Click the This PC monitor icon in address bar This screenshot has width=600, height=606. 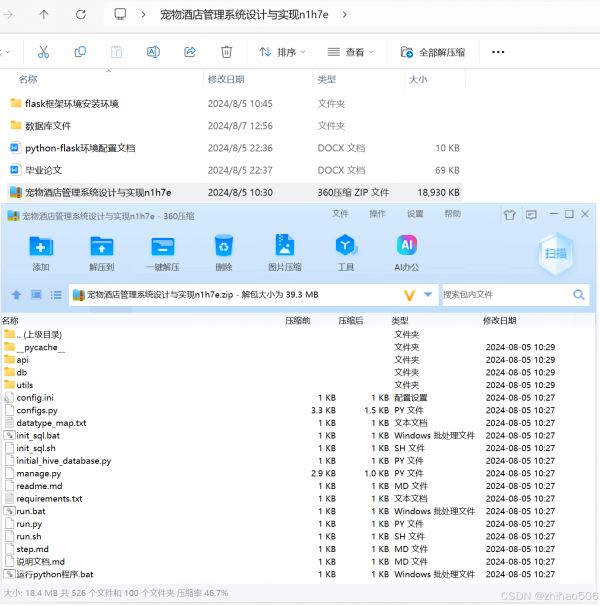click(120, 14)
